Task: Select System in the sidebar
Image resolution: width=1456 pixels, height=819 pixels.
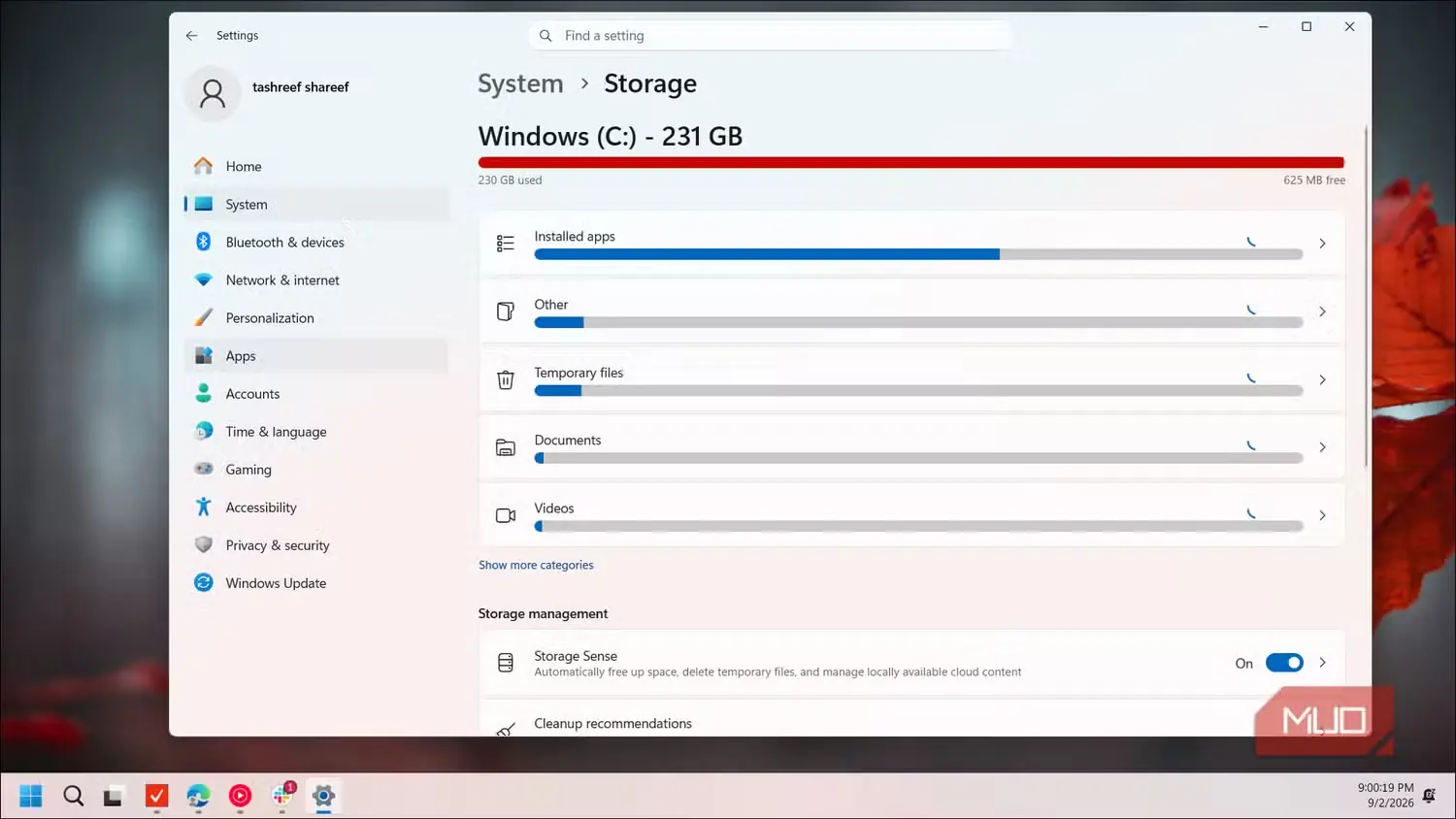Action: pos(316,204)
